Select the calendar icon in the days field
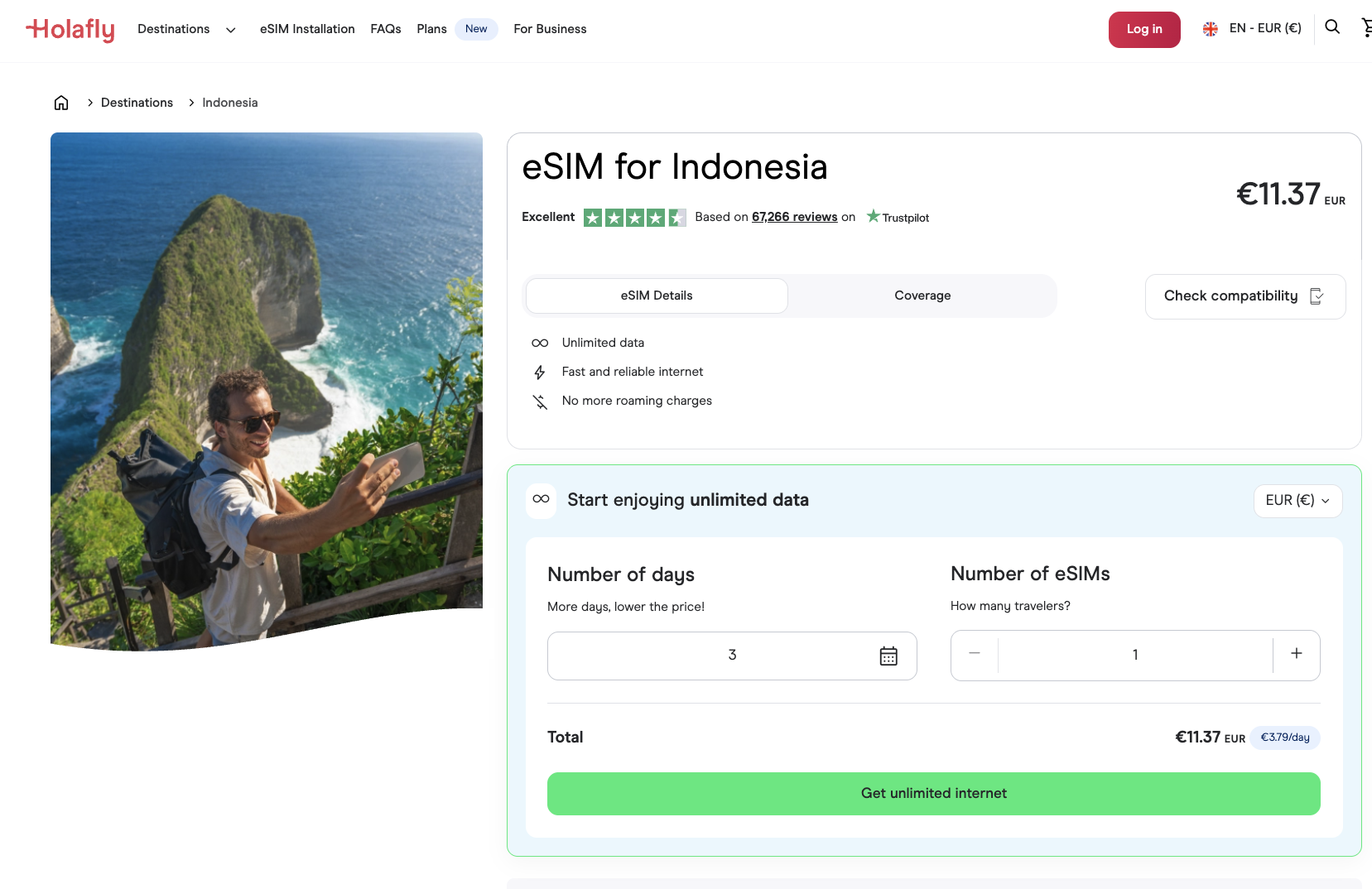Image resolution: width=1372 pixels, height=889 pixels. tap(888, 656)
